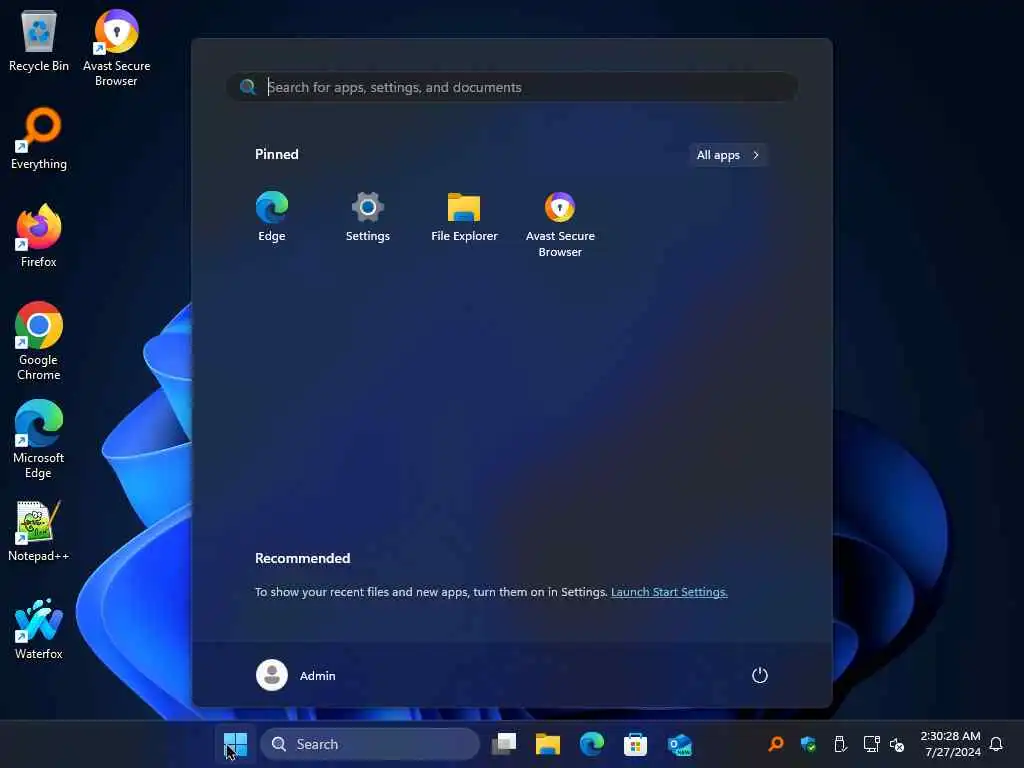Image resolution: width=1024 pixels, height=768 pixels.
Task: Click the Pinned section heading
Action: pyautogui.click(x=277, y=154)
